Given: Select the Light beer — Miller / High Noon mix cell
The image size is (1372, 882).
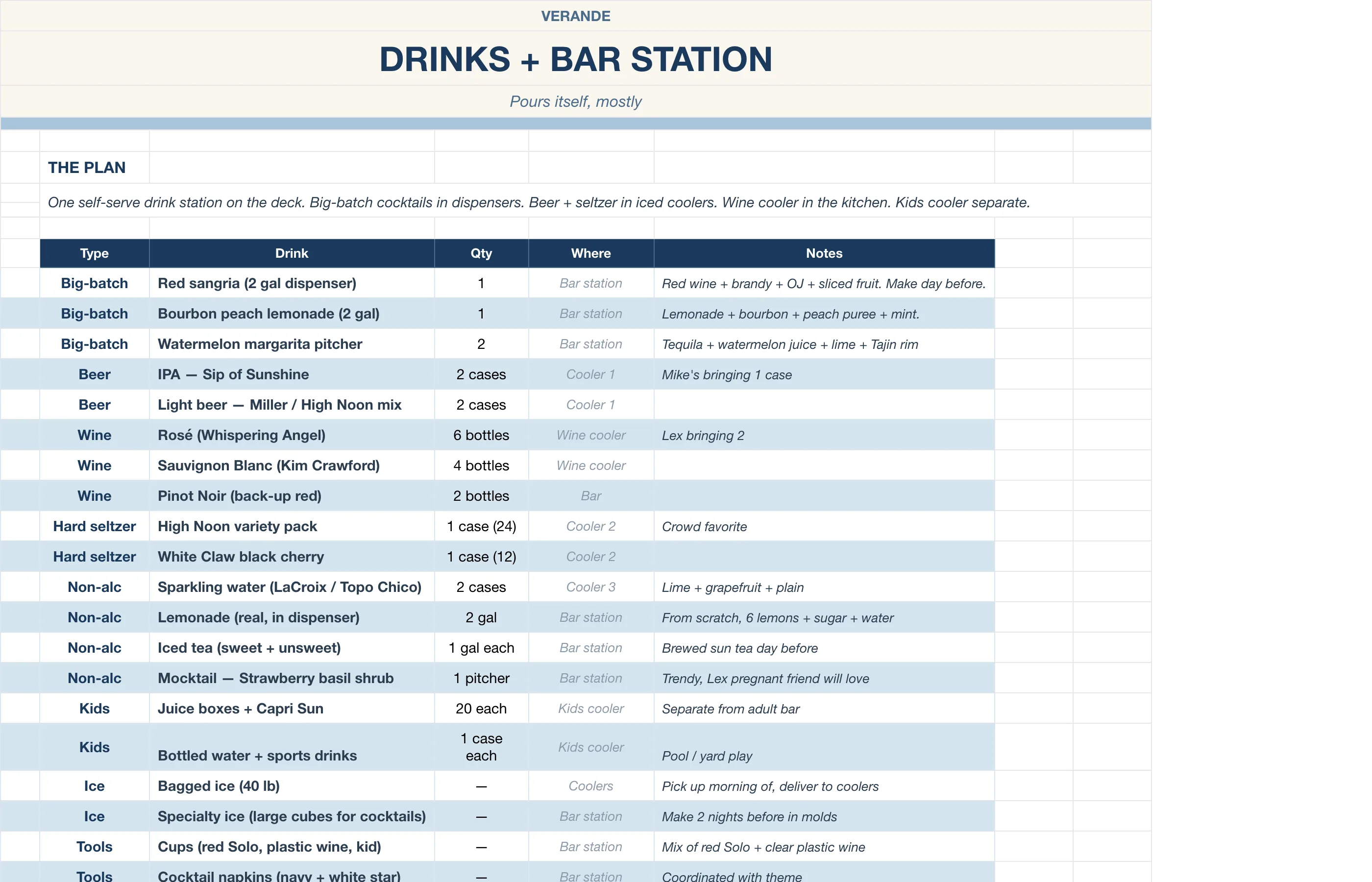Looking at the screenshot, I should tap(292, 404).
